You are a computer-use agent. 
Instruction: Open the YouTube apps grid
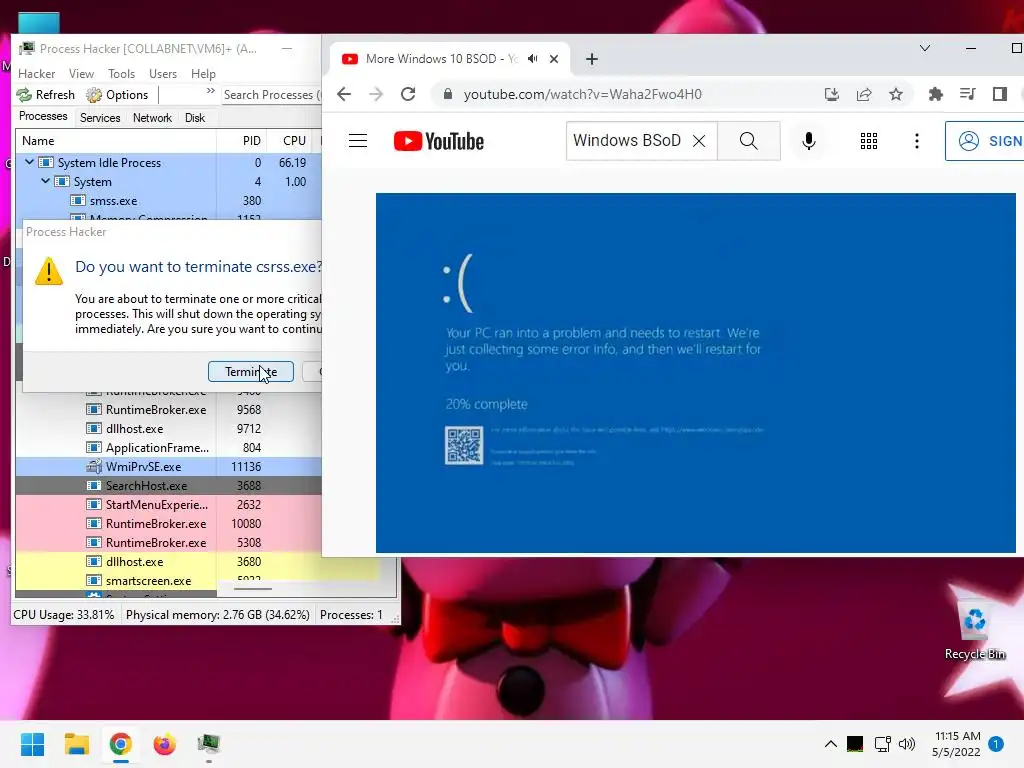point(869,140)
